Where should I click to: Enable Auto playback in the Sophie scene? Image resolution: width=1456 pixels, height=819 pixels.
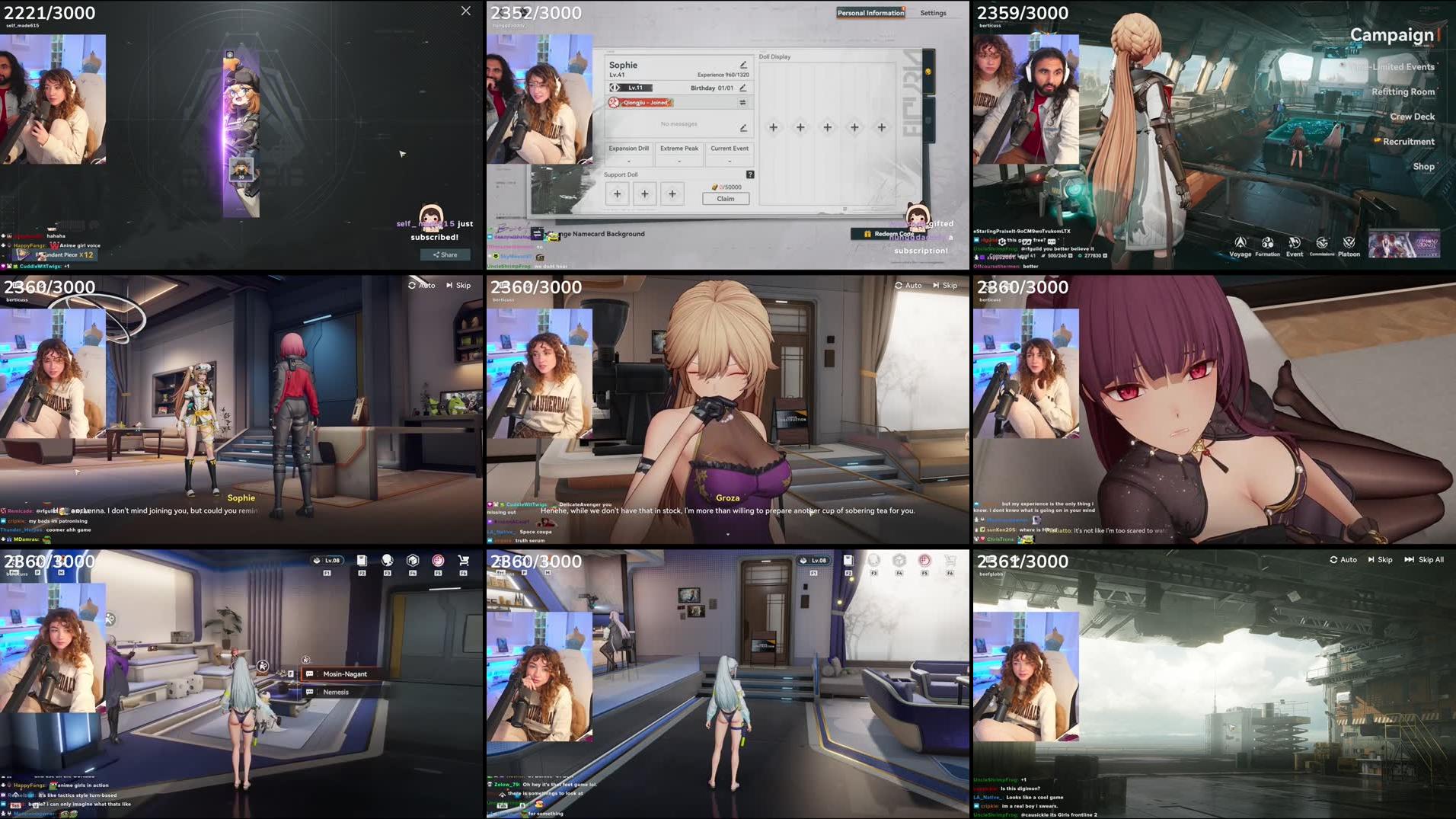[424, 285]
